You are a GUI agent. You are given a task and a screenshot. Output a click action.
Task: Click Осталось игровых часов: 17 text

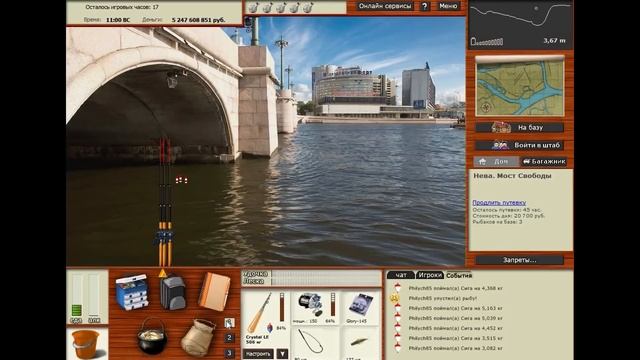coord(122,7)
